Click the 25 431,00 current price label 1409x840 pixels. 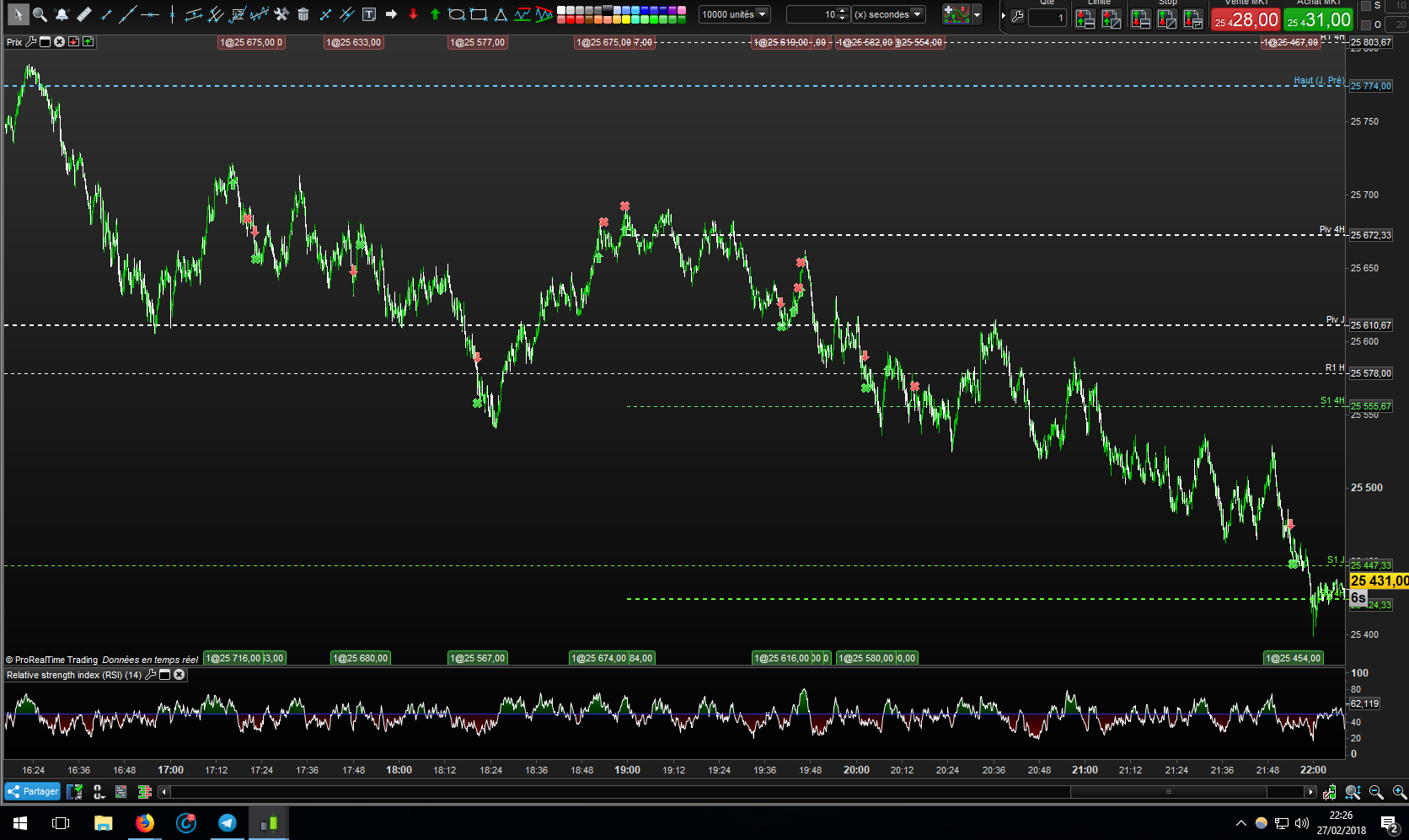click(x=1379, y=581)
